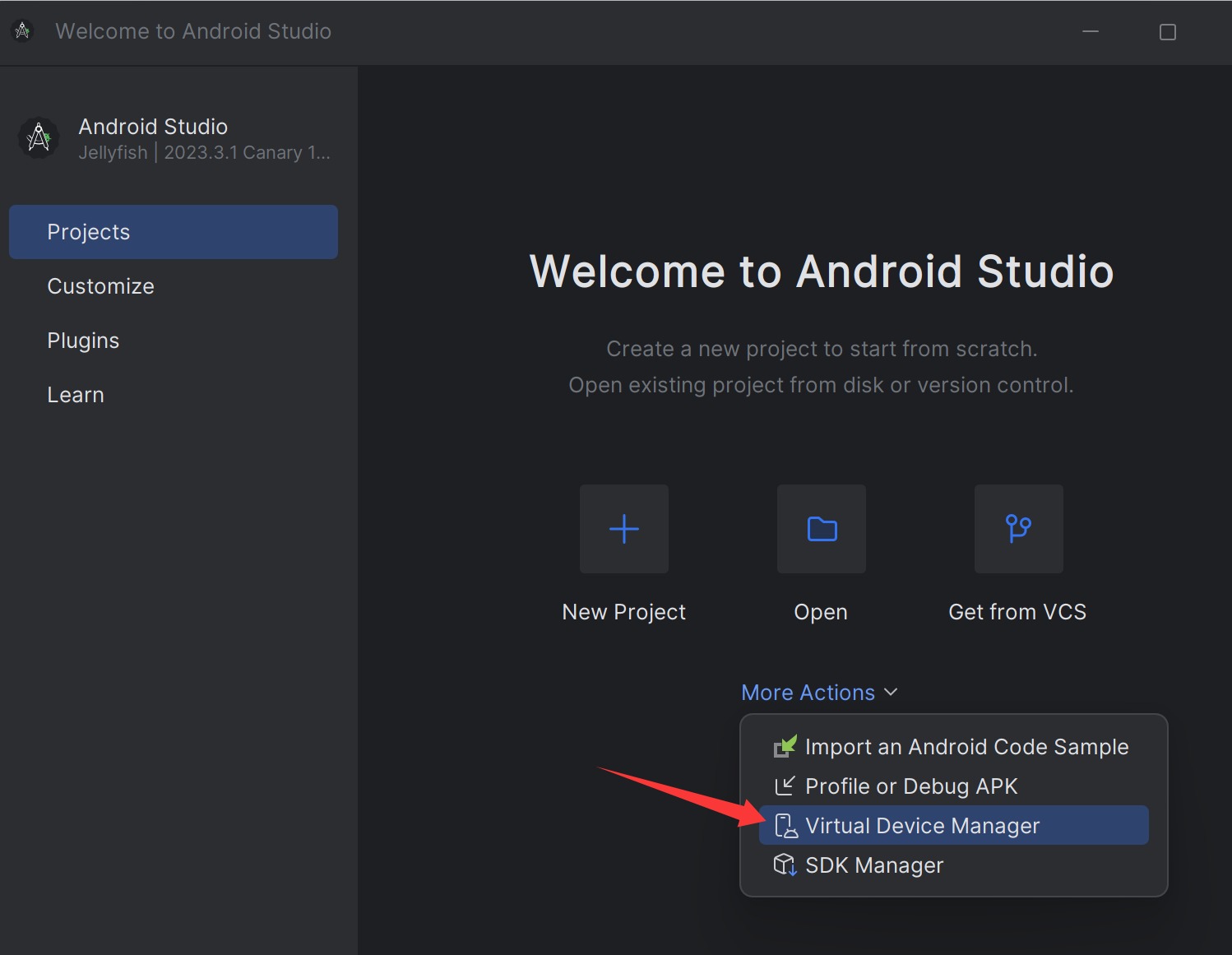Choose Import an Android Code Sample

tap(954, 746)
